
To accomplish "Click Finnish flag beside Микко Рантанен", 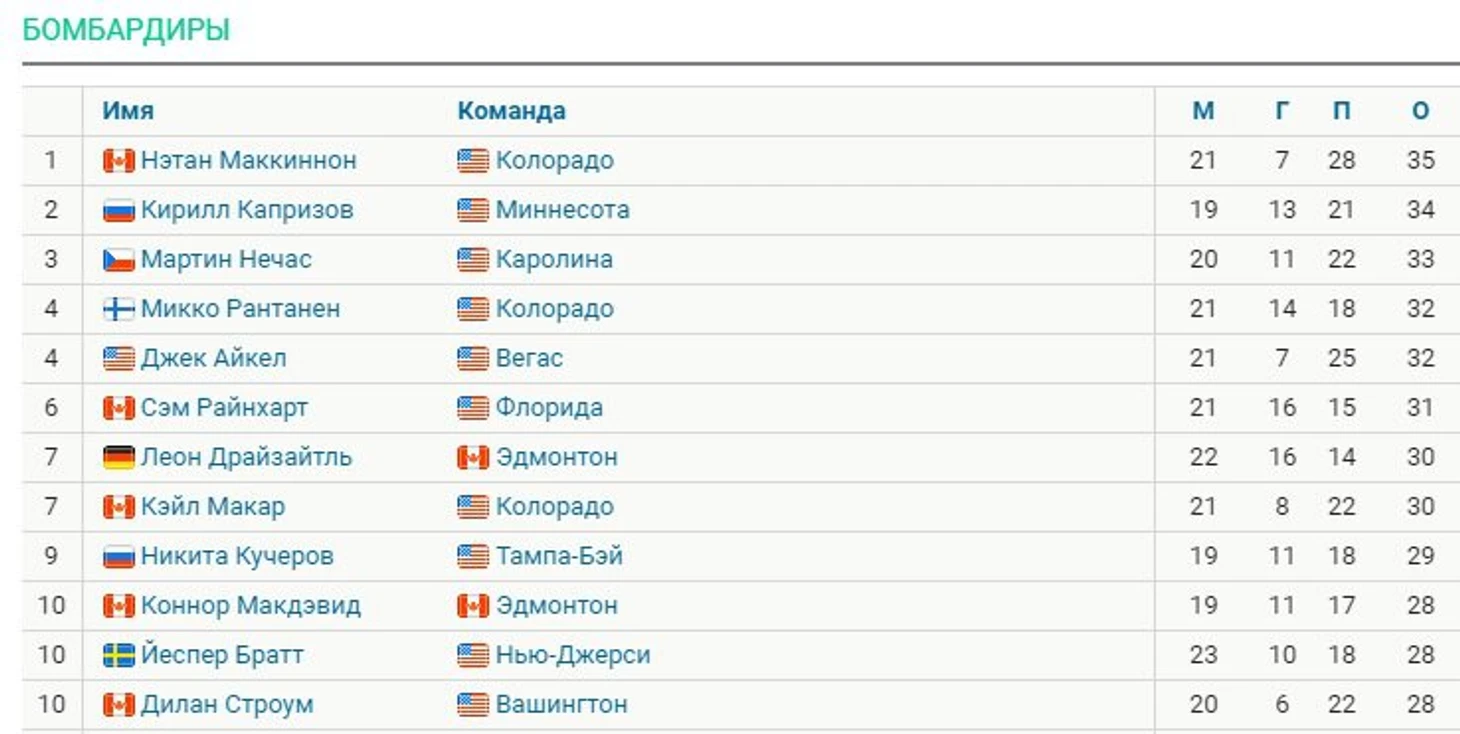I will click(x=118, y=309).
